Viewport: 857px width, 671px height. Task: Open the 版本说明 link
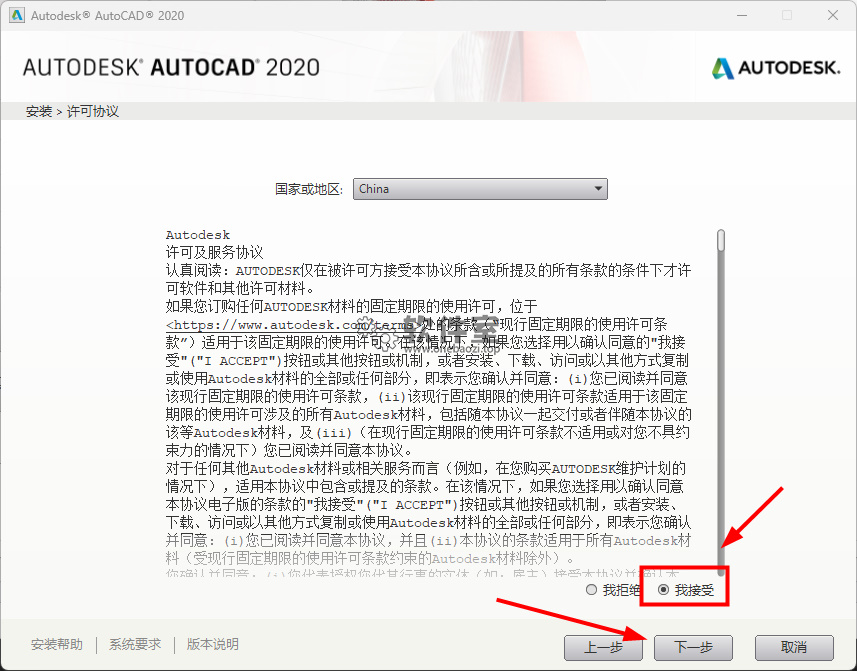coord(213,644)
